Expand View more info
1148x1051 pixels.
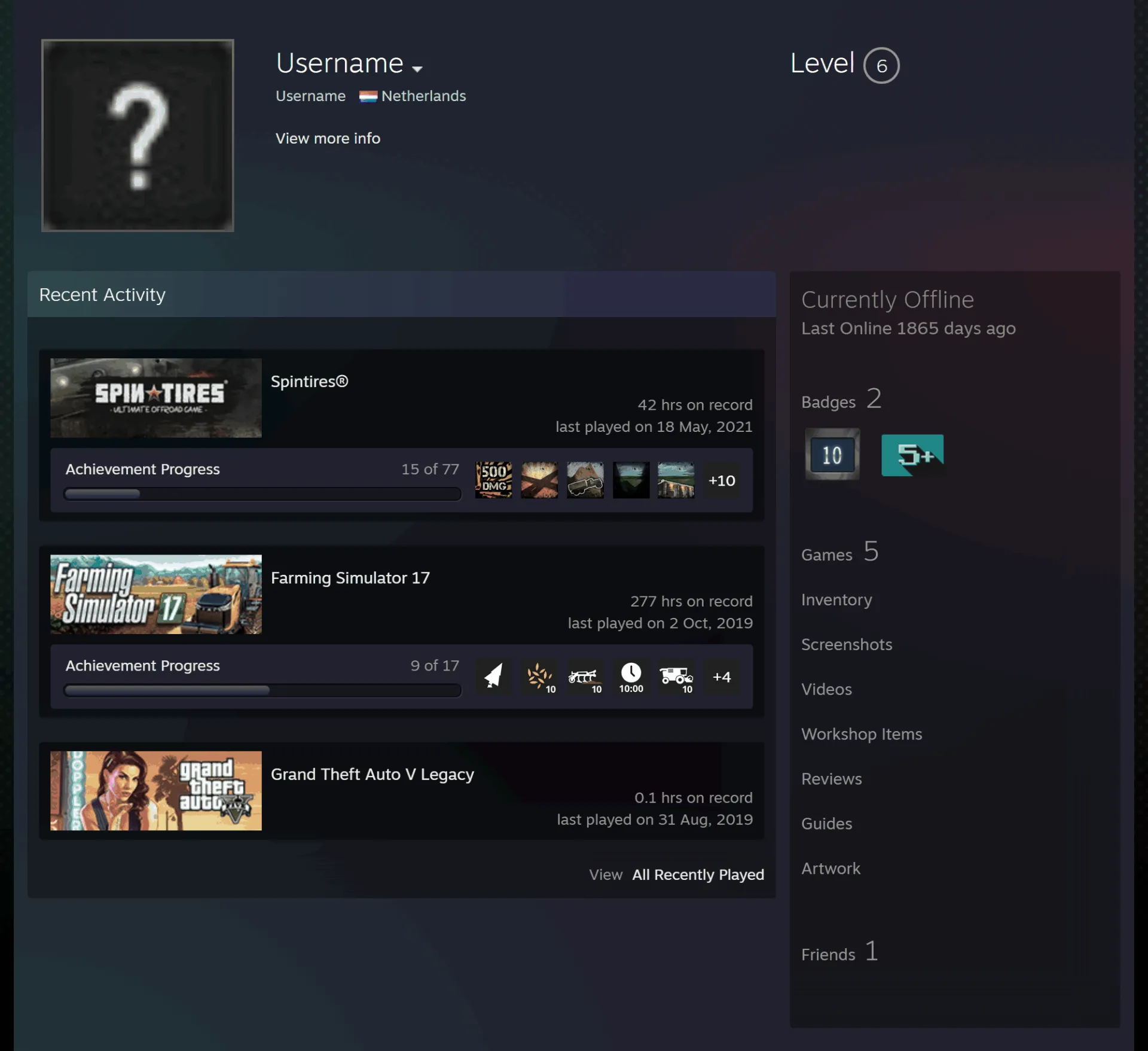pos(328,138)
